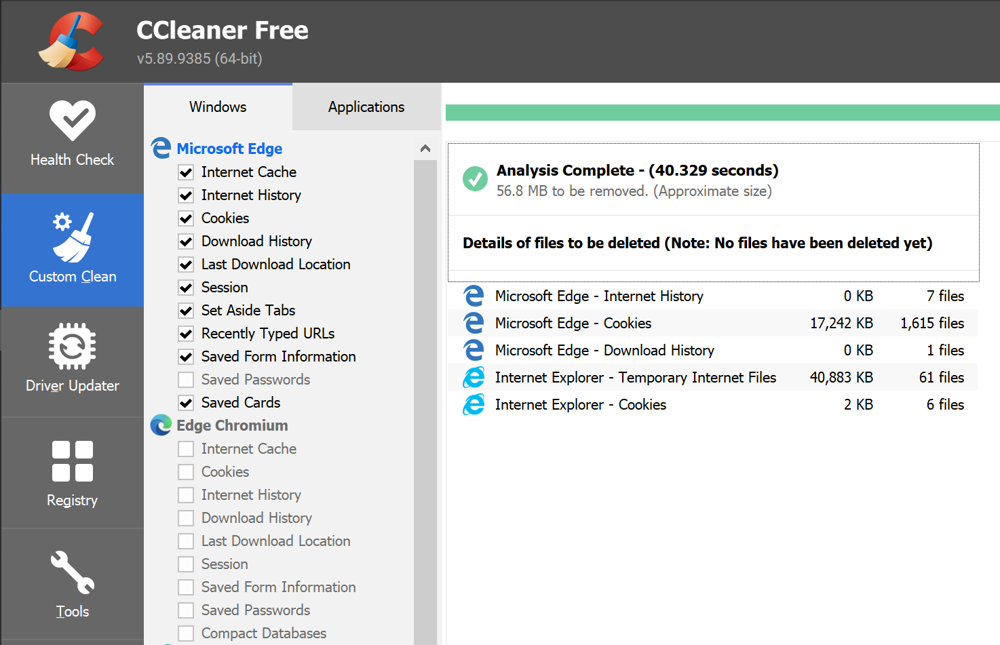Select the Microsoft Edge - Internet History row

(x=713, y=296)
